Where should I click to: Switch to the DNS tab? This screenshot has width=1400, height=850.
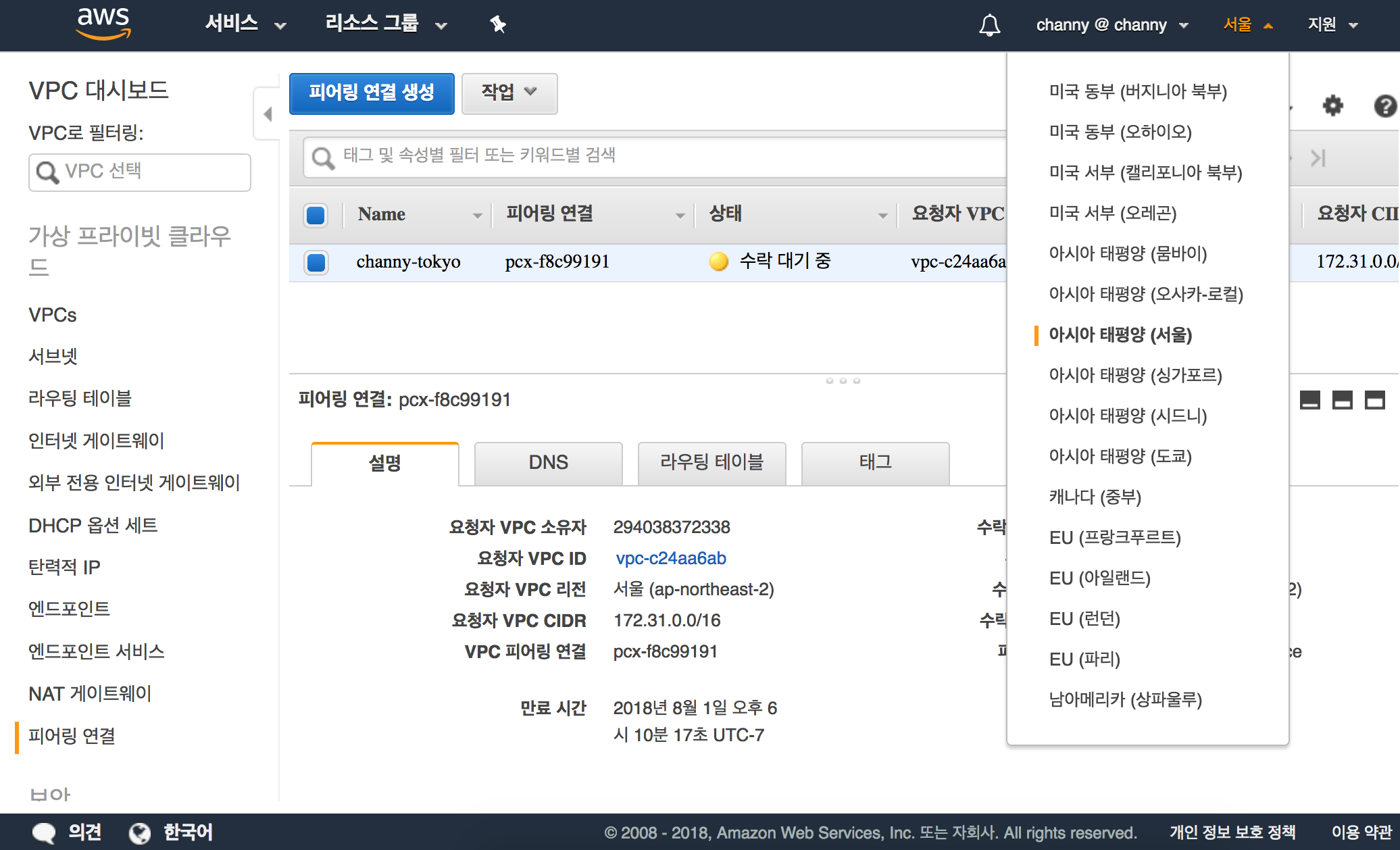coord(548,463)
